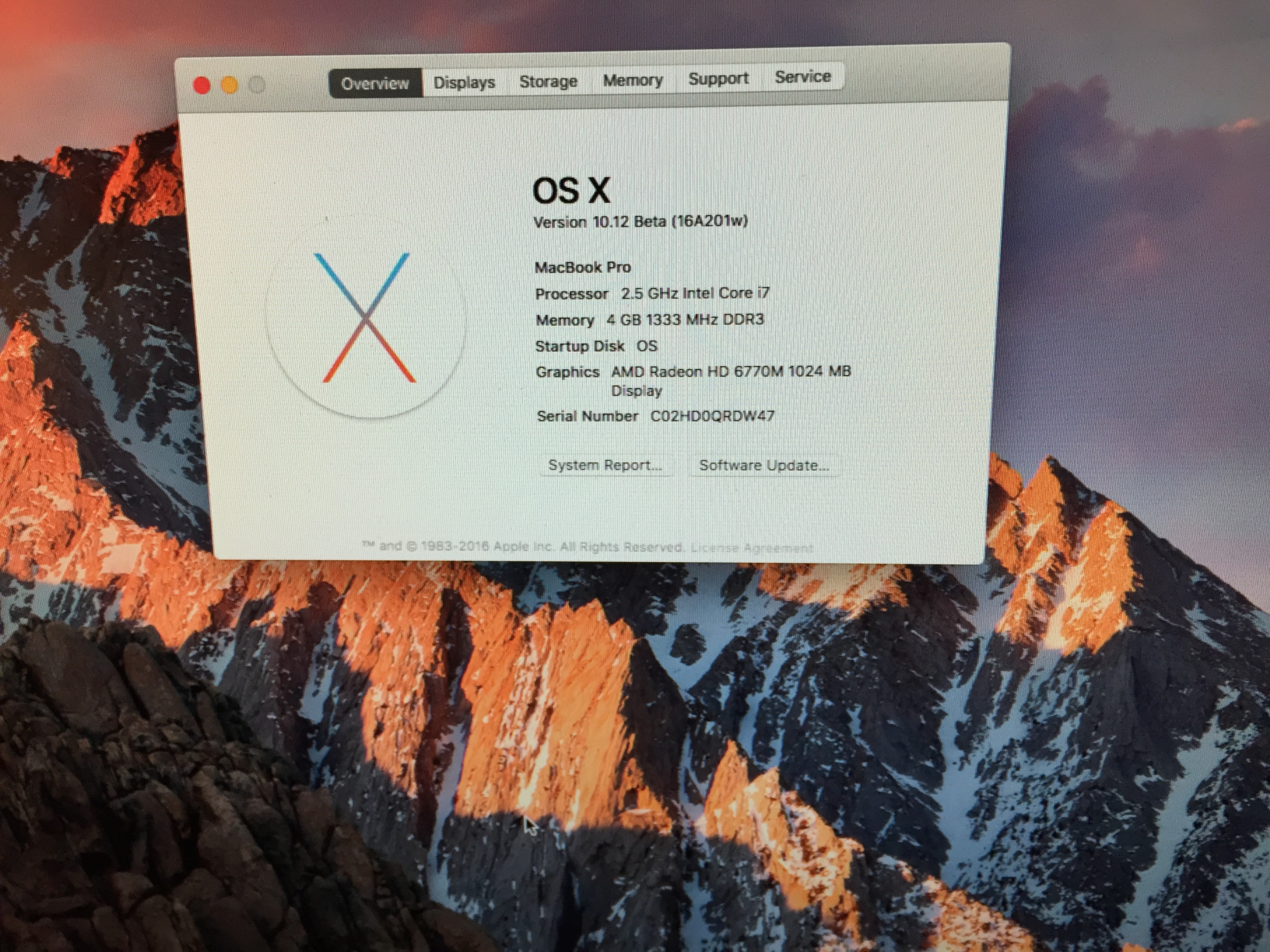Switch to the Memory tab
The height and width of the screenshot is (952, 1270).
tap(633, 80)
